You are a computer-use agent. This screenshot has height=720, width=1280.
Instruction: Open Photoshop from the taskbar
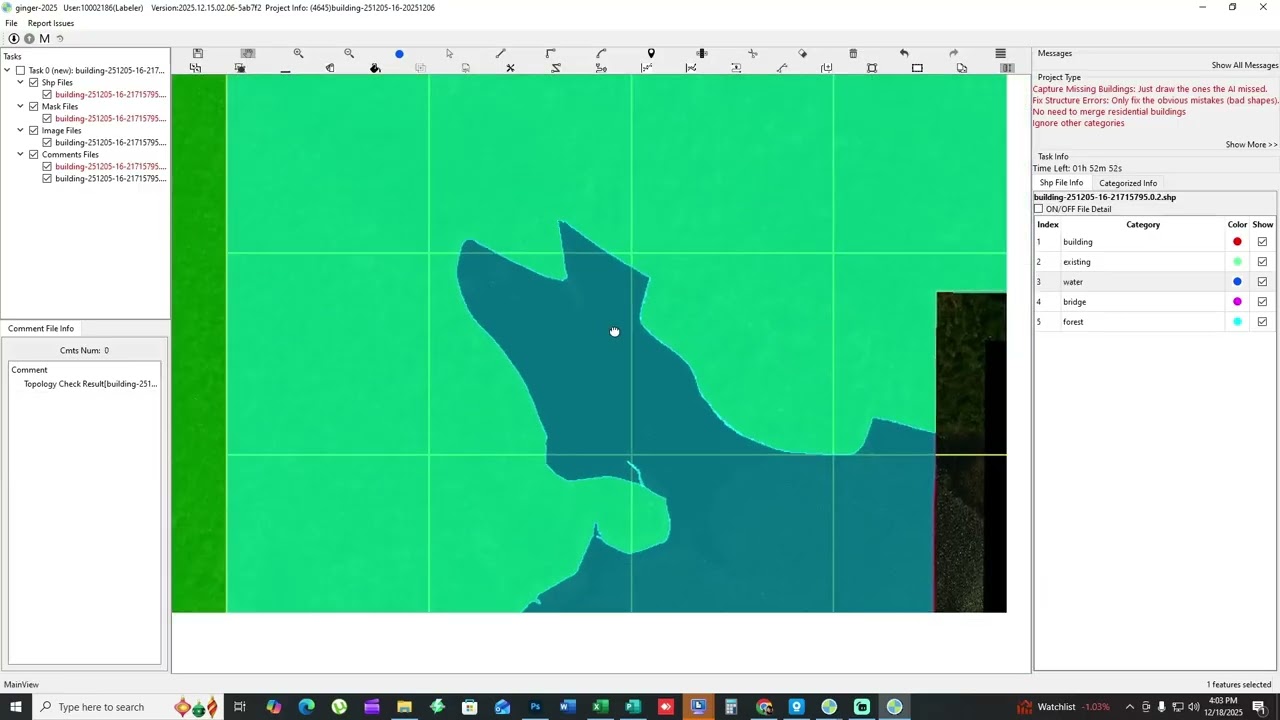pyautogui.click(x=535, y=707)
